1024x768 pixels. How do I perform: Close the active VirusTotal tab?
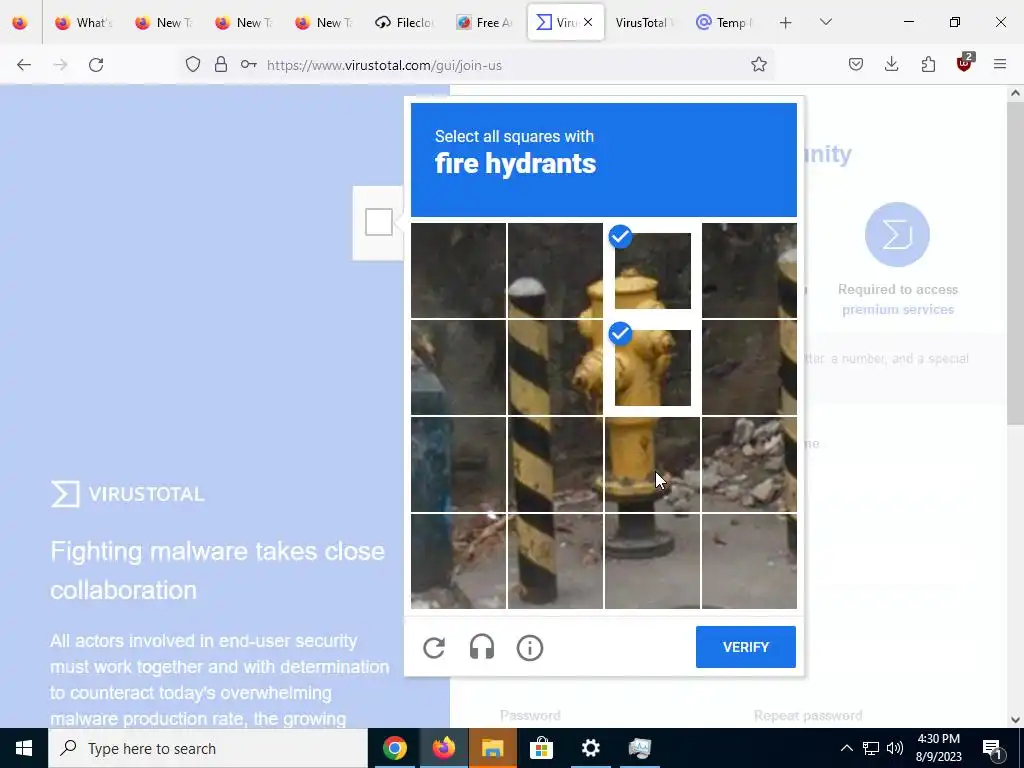pyautogui.click(x=588, y=22)
